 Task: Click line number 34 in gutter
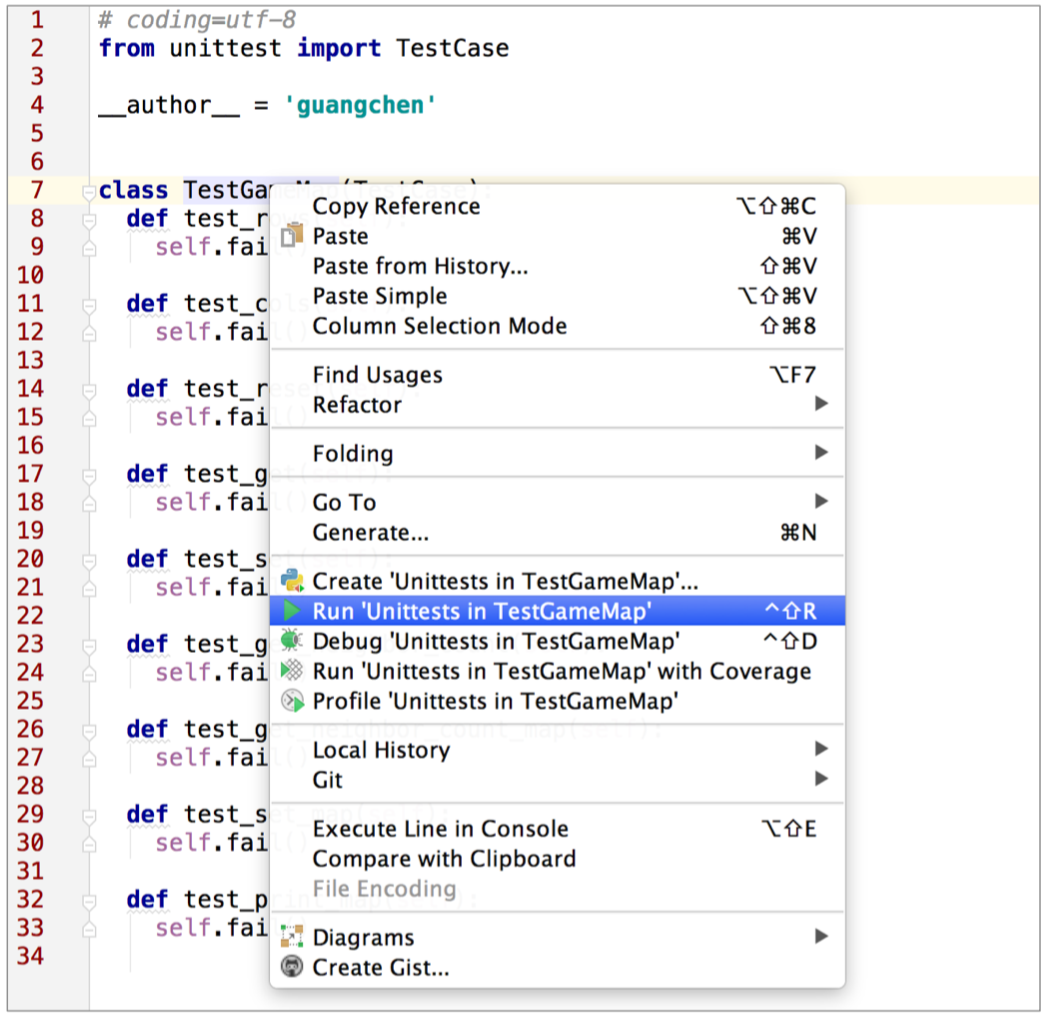click(30, 956)
